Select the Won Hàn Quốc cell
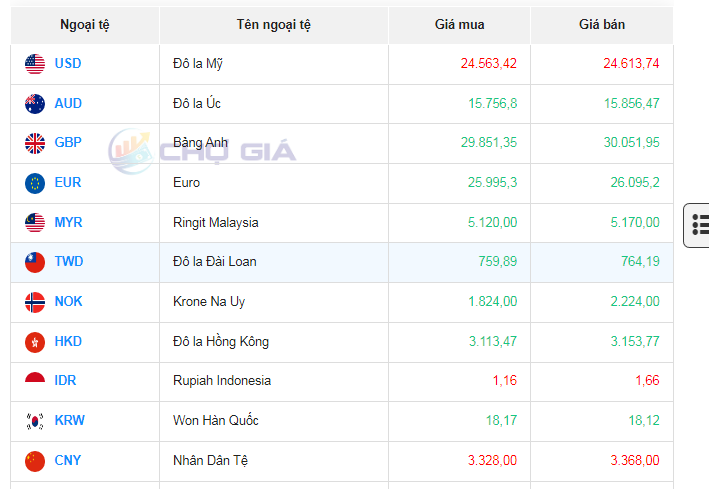 coord(274,421)
